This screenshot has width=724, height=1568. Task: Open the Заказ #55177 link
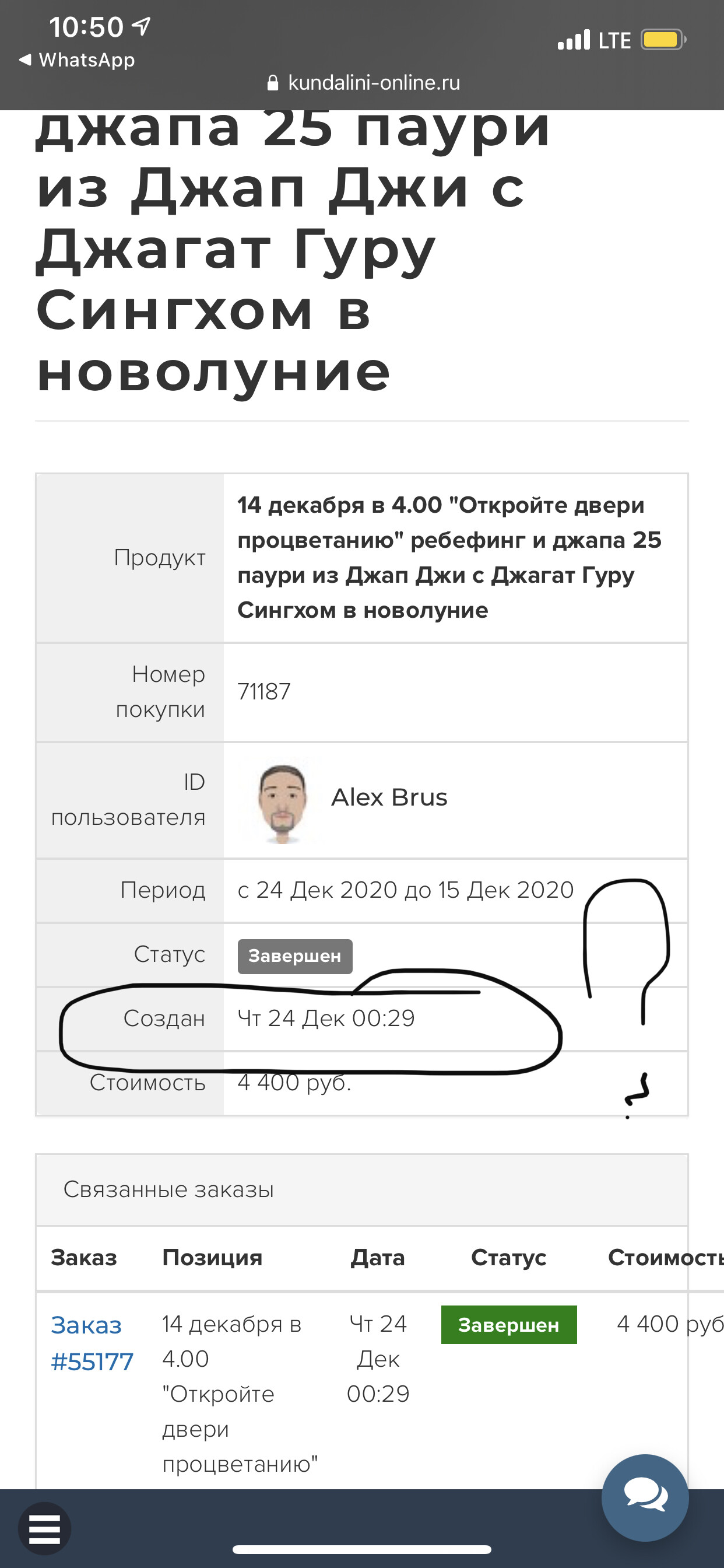tap(92, 1343)
